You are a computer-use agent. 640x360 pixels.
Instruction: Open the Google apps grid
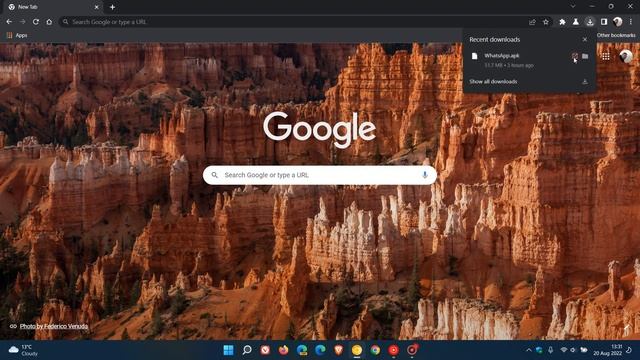[x=606, y=56]
